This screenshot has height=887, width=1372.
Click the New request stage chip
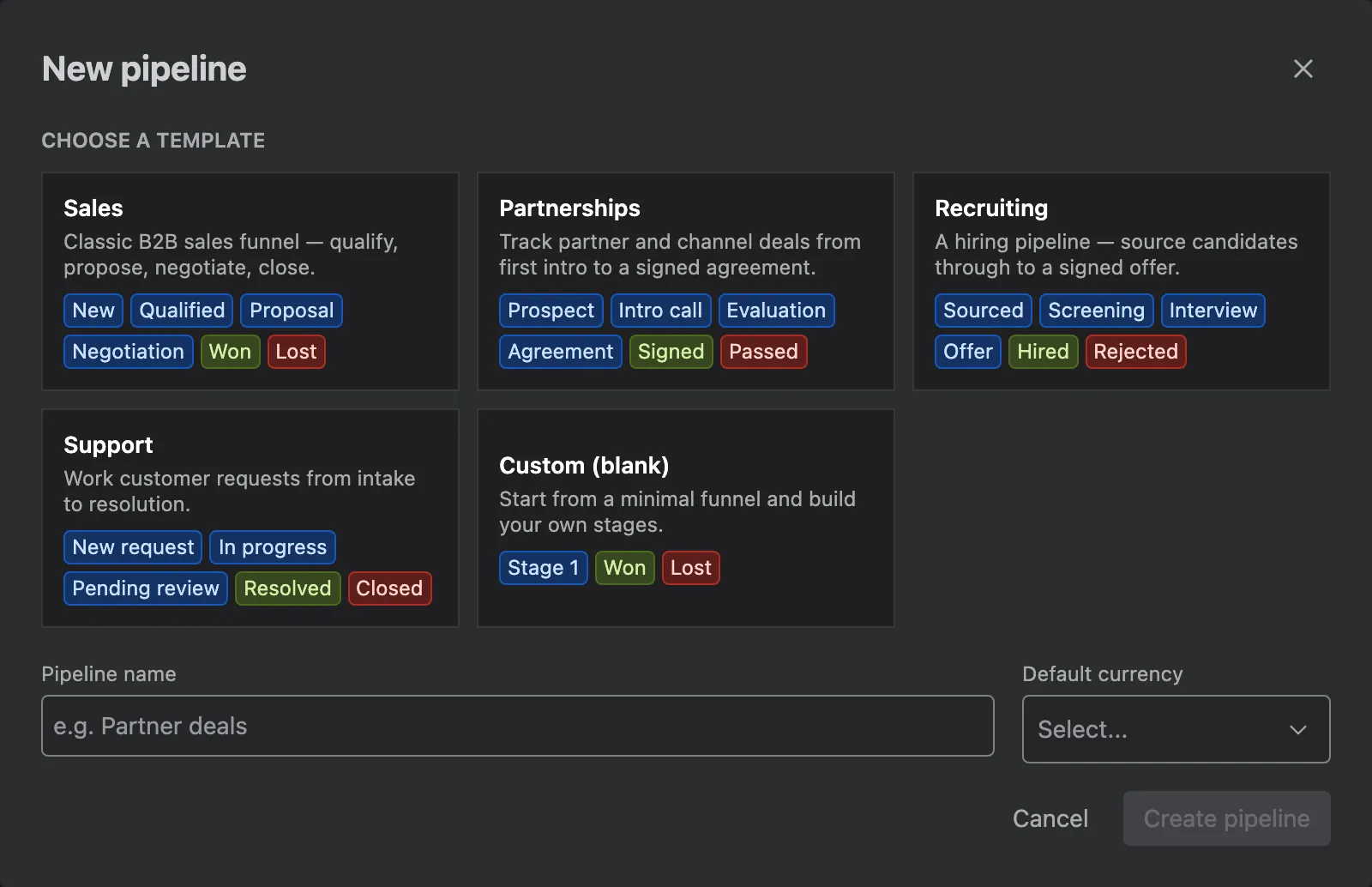[133, 547]
